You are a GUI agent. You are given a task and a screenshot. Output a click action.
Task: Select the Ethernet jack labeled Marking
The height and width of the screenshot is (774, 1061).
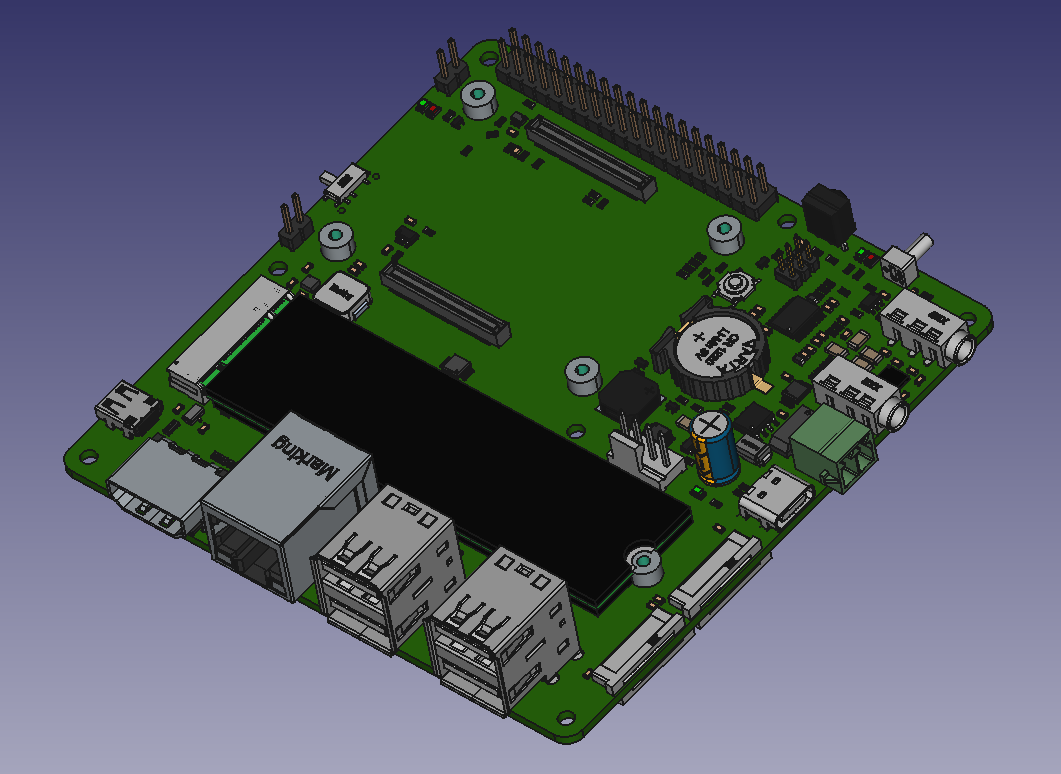pos(288,504)
